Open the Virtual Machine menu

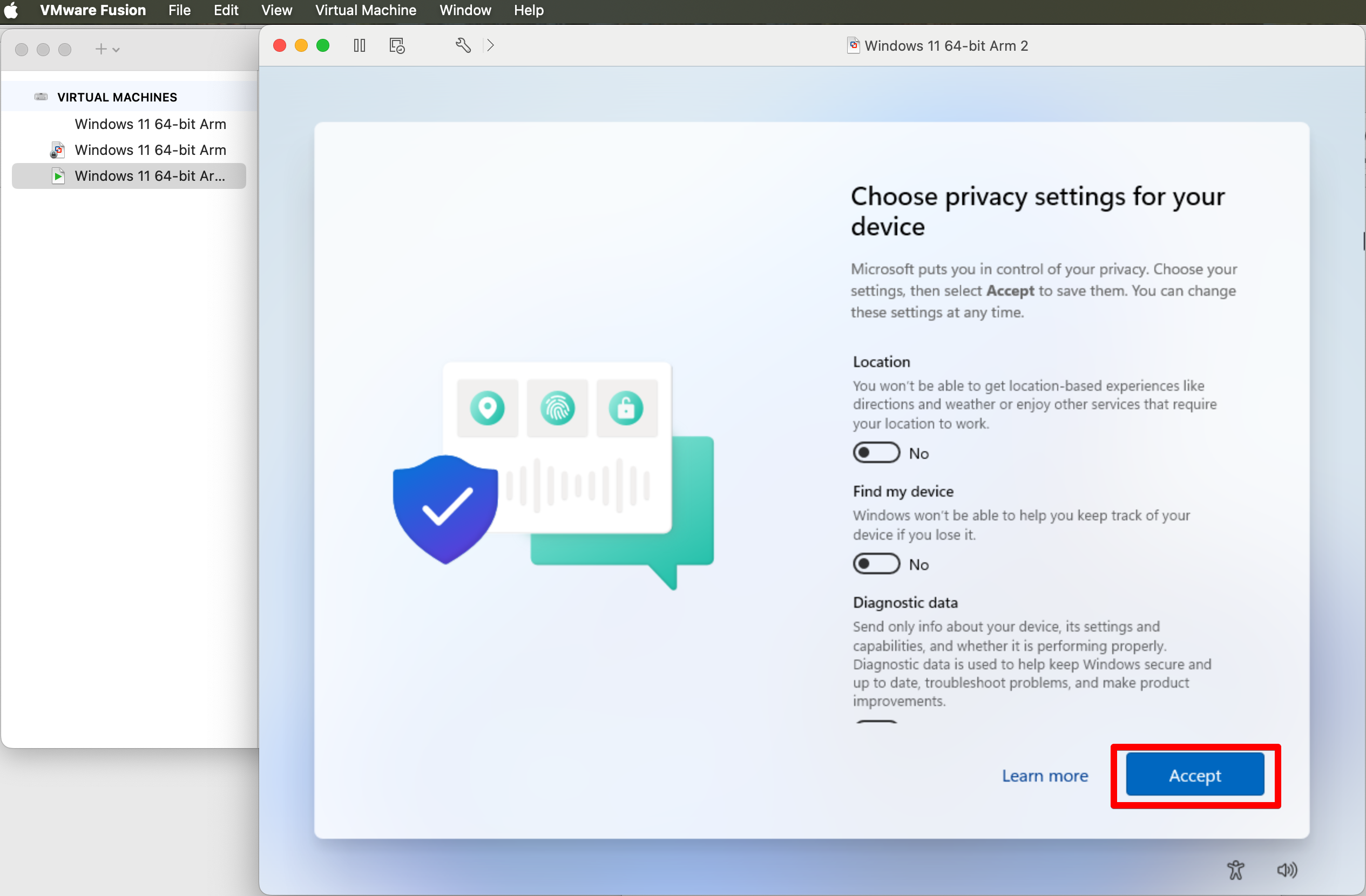click(x=366, y=10)
